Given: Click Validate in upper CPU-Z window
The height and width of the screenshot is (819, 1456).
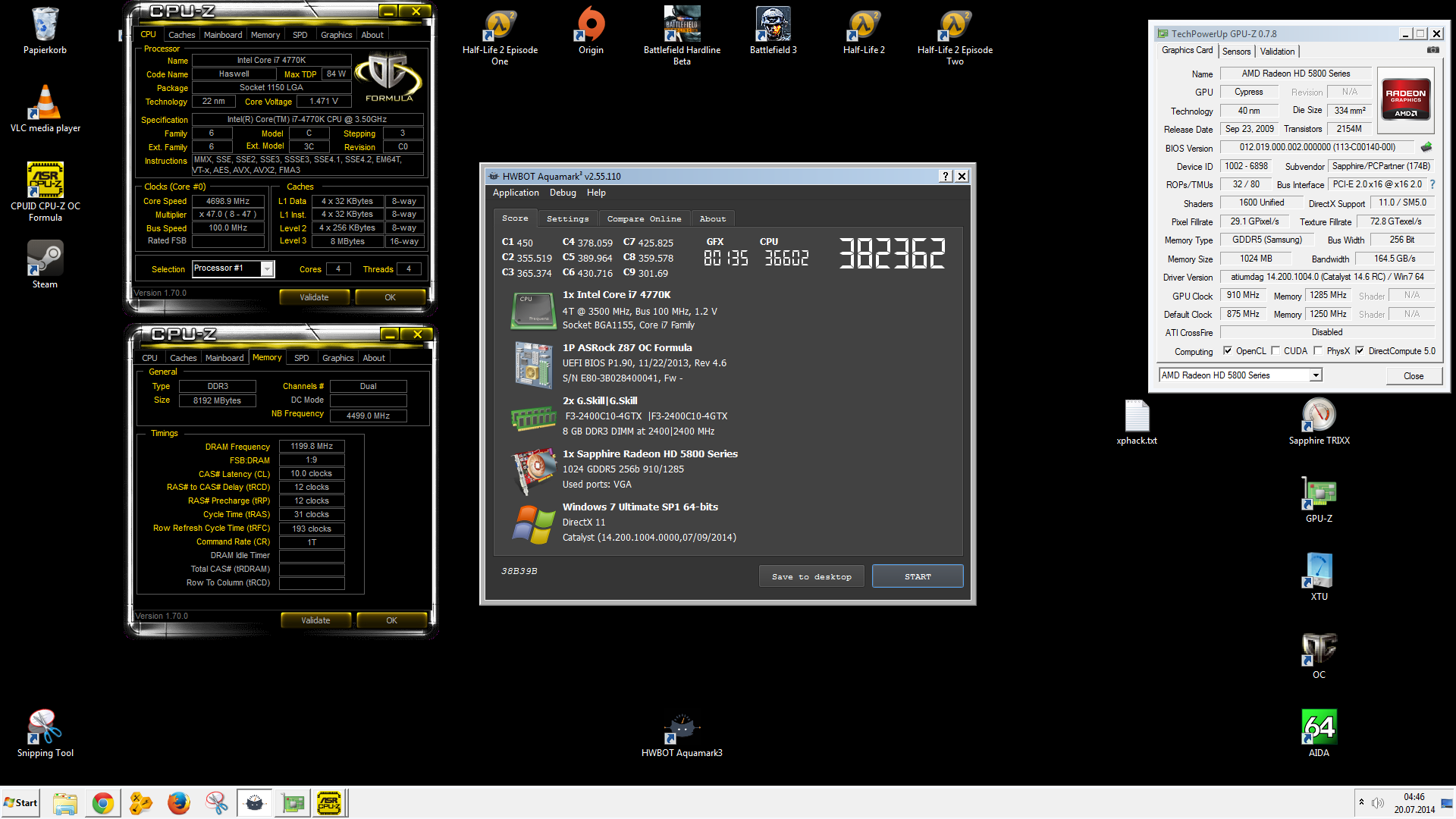Looking at the screenshot, I should pyautogui.click(x=314, y=297).
